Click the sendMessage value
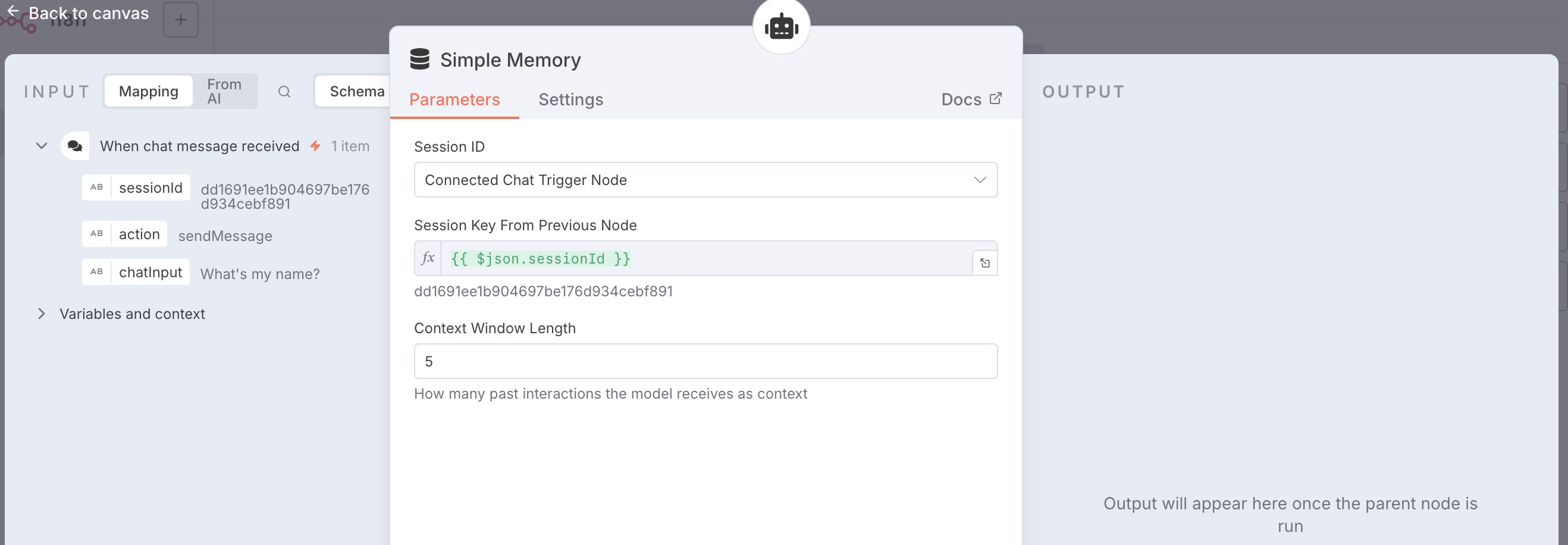Image resolution: width=1568 pixels, height=545 pixels. (225, 236)
